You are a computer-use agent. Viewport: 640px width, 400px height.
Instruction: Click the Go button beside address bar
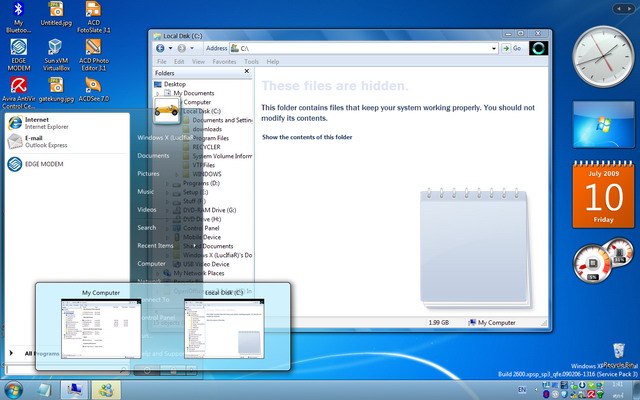tap(512, 48)
